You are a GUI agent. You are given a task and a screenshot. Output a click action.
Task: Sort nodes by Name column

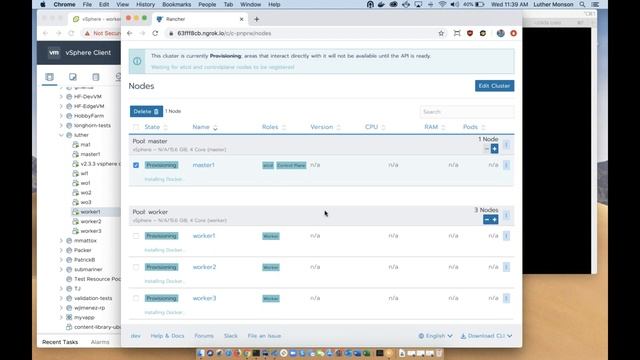point(204,127)
